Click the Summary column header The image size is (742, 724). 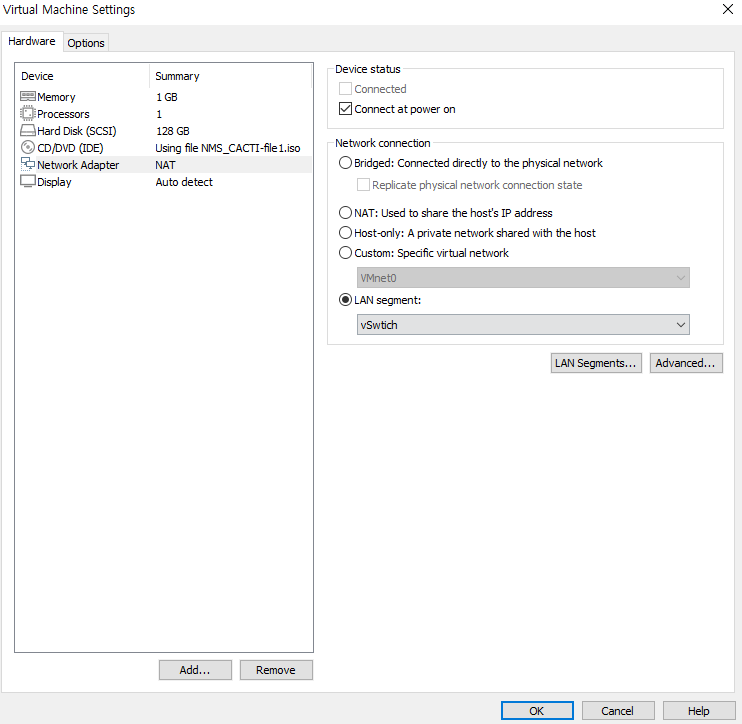coord(177,76)
